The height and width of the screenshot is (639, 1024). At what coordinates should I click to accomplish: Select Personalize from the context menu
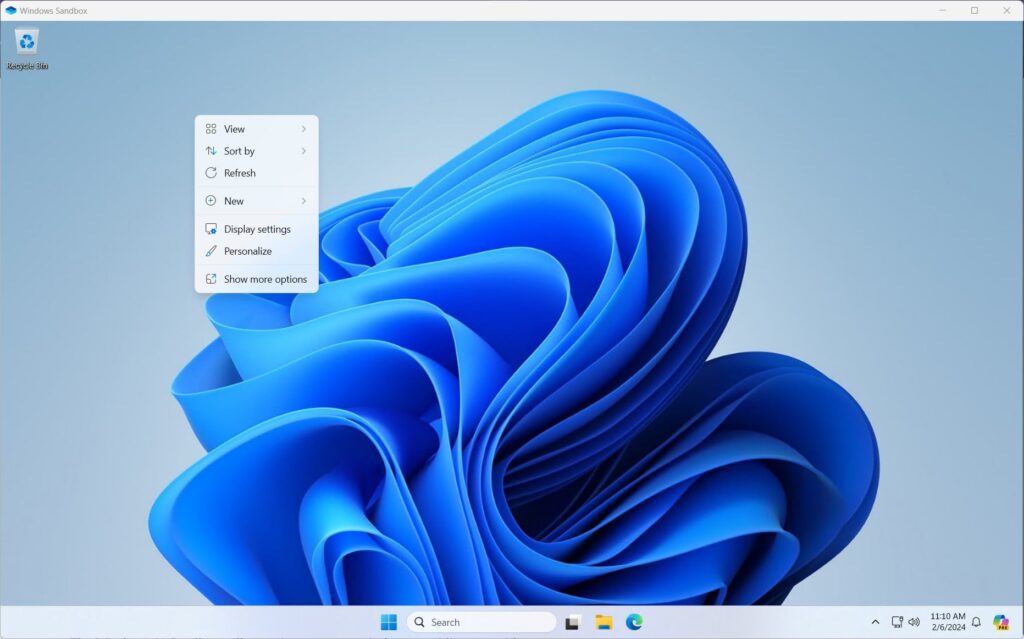coord(247,251)
